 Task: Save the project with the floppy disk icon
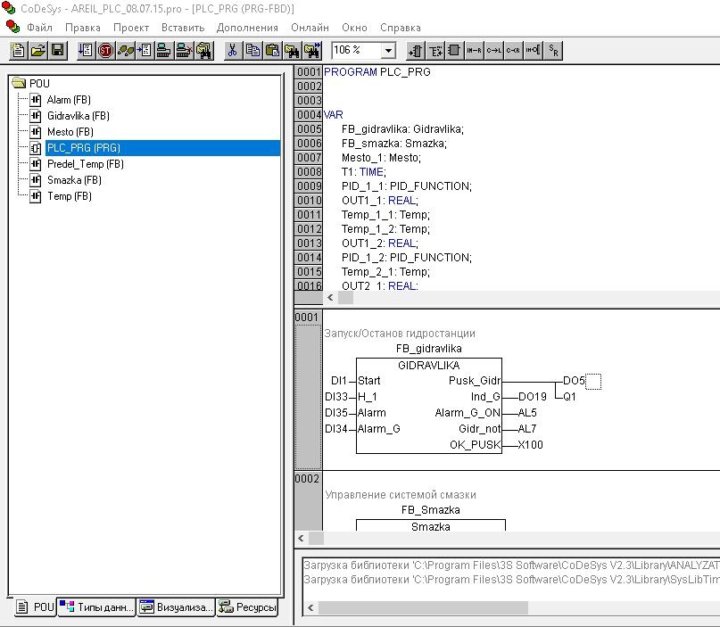tap(57, 50)
